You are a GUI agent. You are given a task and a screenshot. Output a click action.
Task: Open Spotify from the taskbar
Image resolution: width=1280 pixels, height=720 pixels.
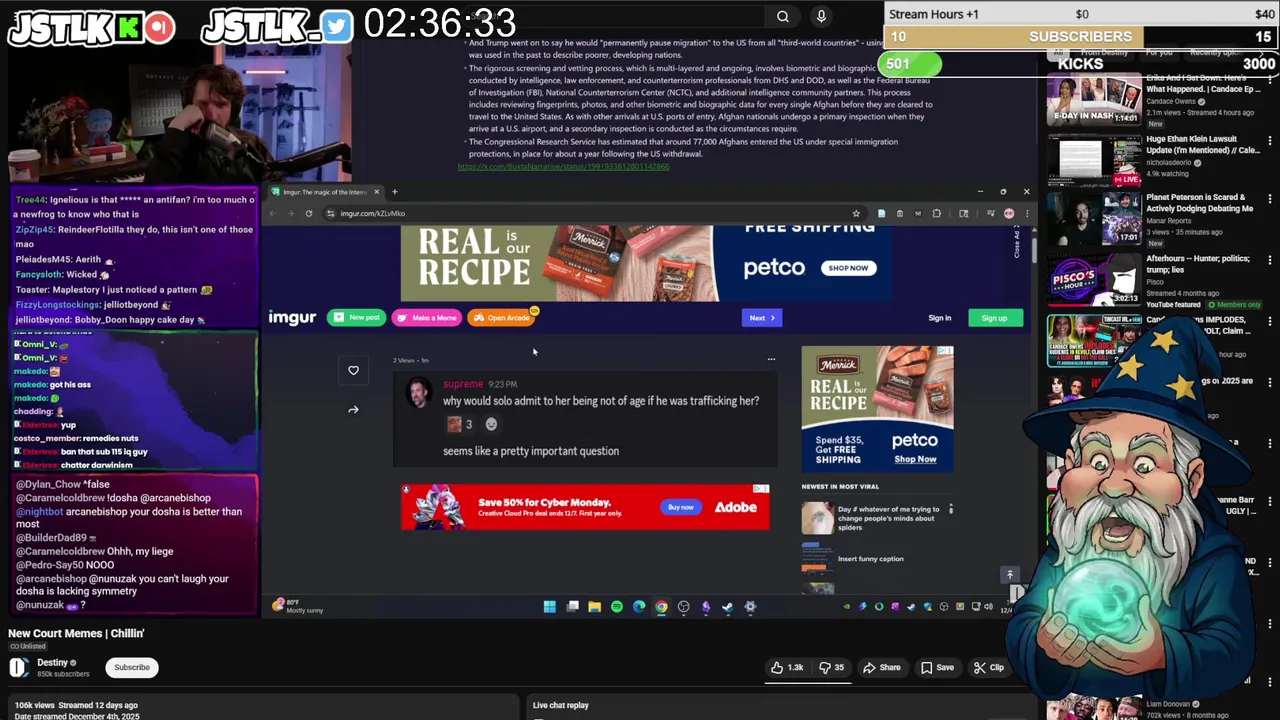(x=617, y=607)
